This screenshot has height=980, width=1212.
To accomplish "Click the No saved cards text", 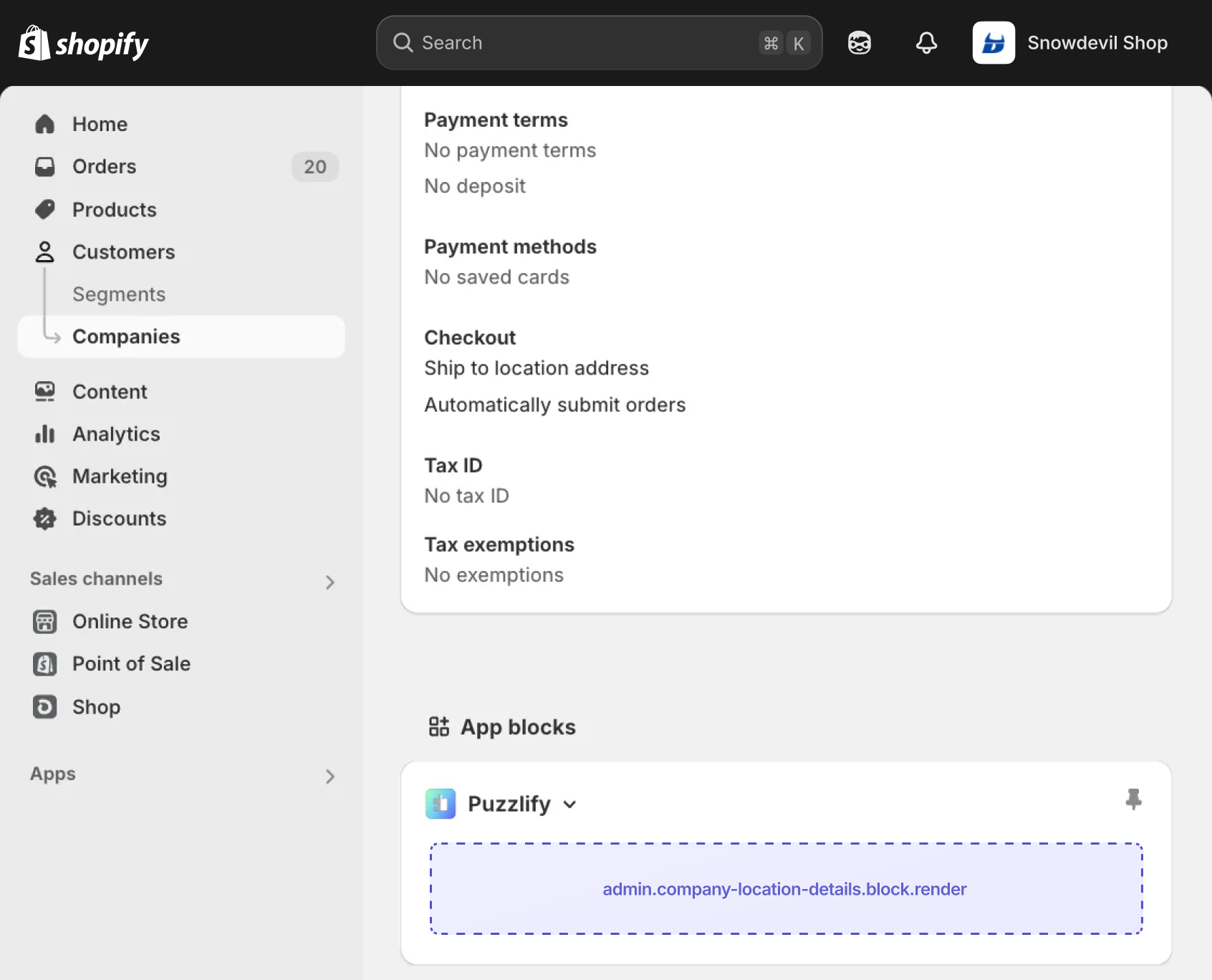I will click(496, 277).
